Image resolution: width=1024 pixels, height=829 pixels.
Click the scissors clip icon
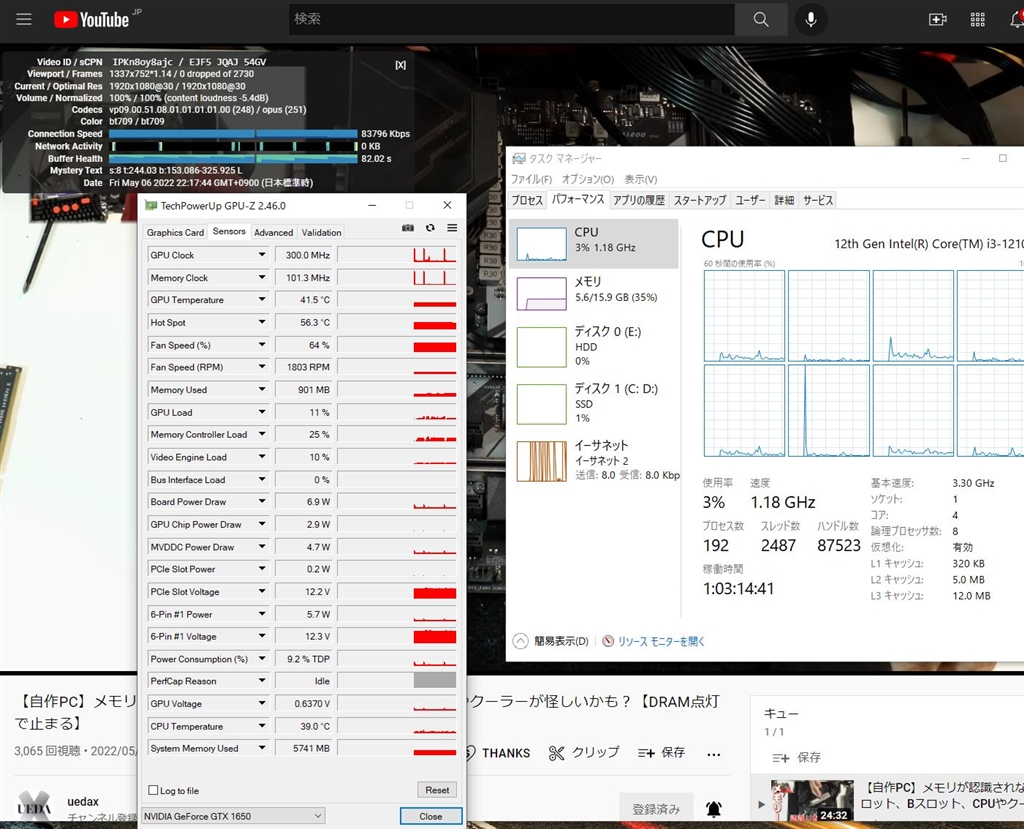[x=556, y=753]
